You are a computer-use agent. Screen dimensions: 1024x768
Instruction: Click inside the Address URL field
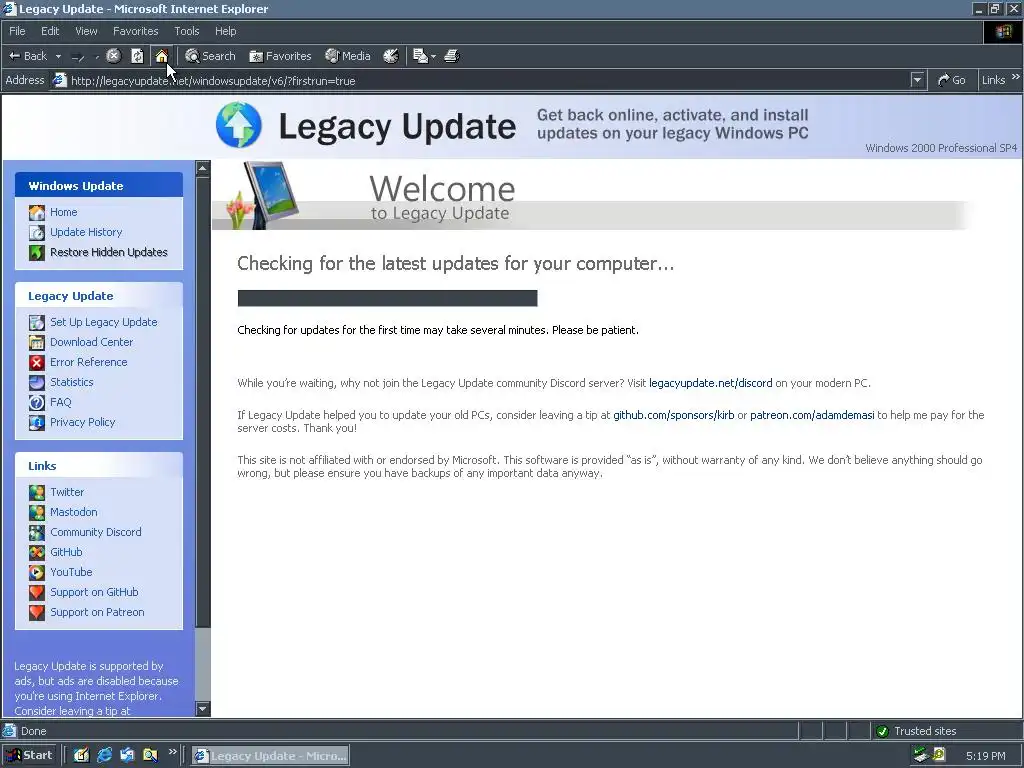click(x=487, y=80)
